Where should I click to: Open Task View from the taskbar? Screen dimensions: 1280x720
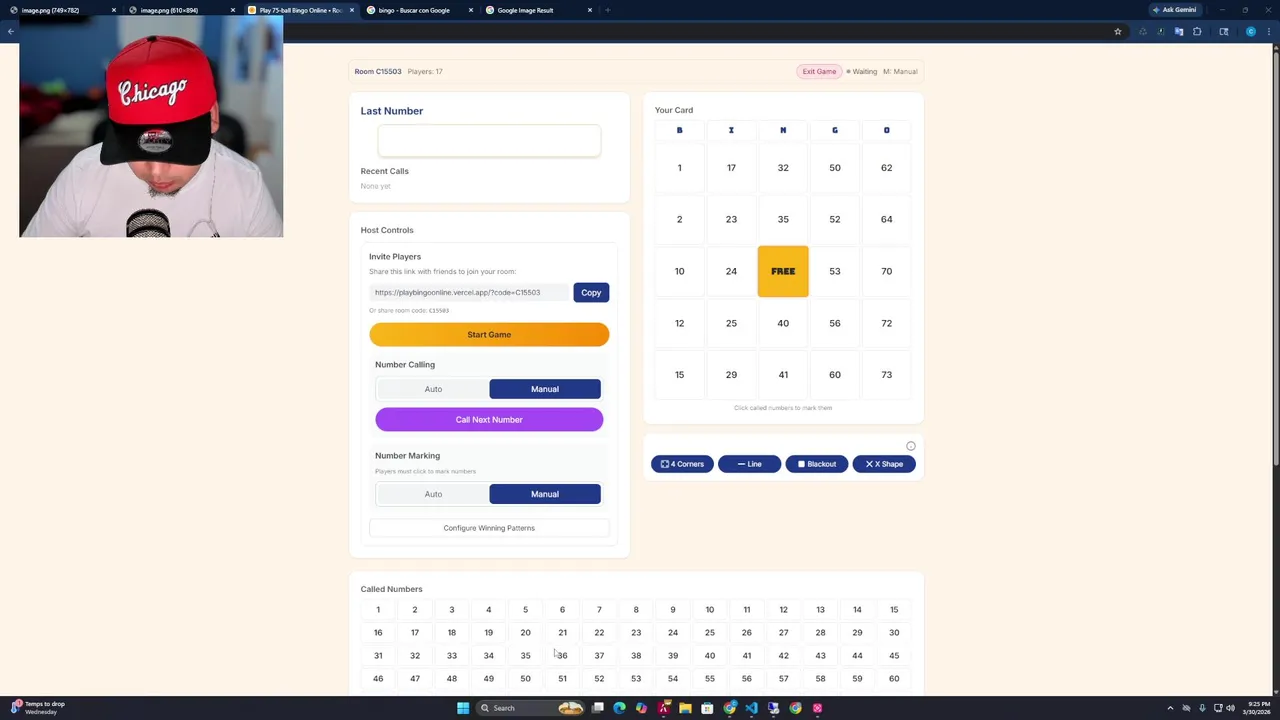tap(598, 708)
